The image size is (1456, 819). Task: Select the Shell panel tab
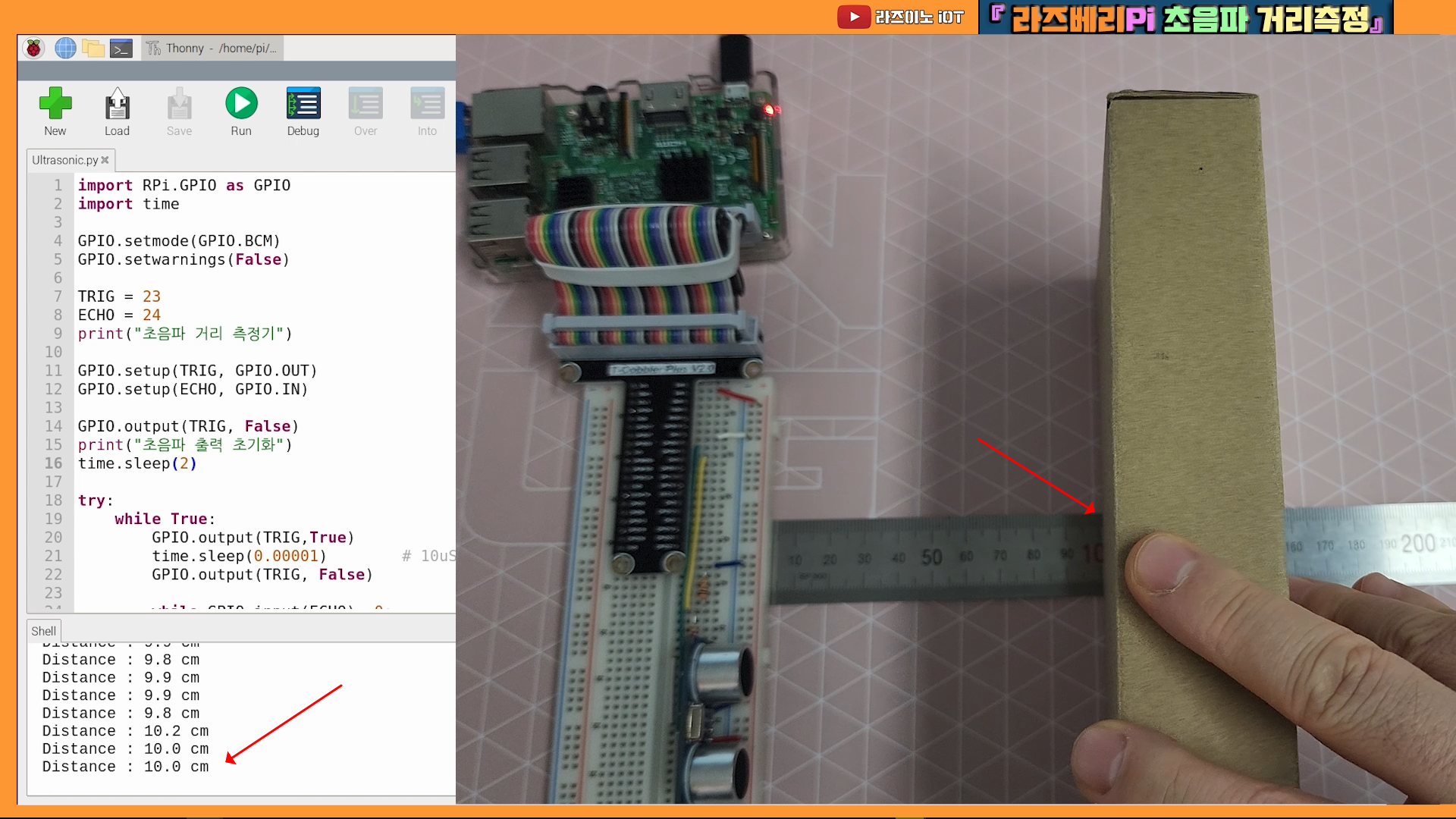pyautogui.click(x=43, y=631)
